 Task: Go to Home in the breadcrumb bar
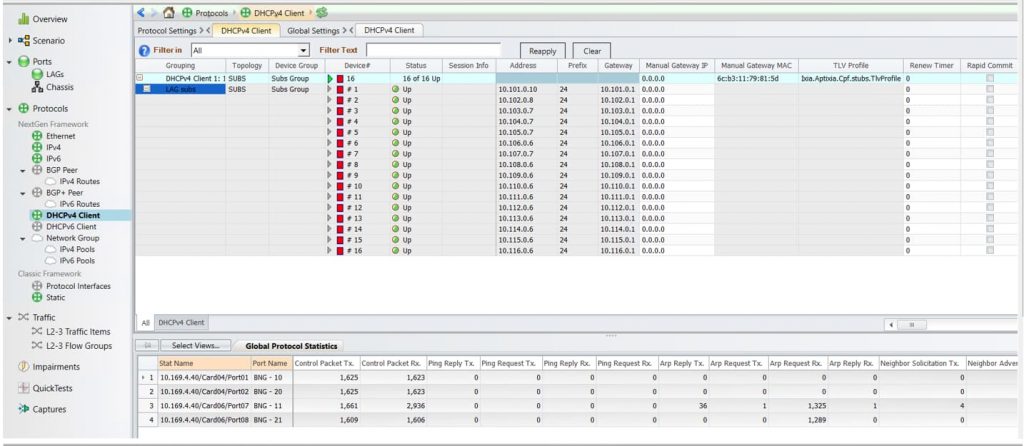click(x=168, y=12)
